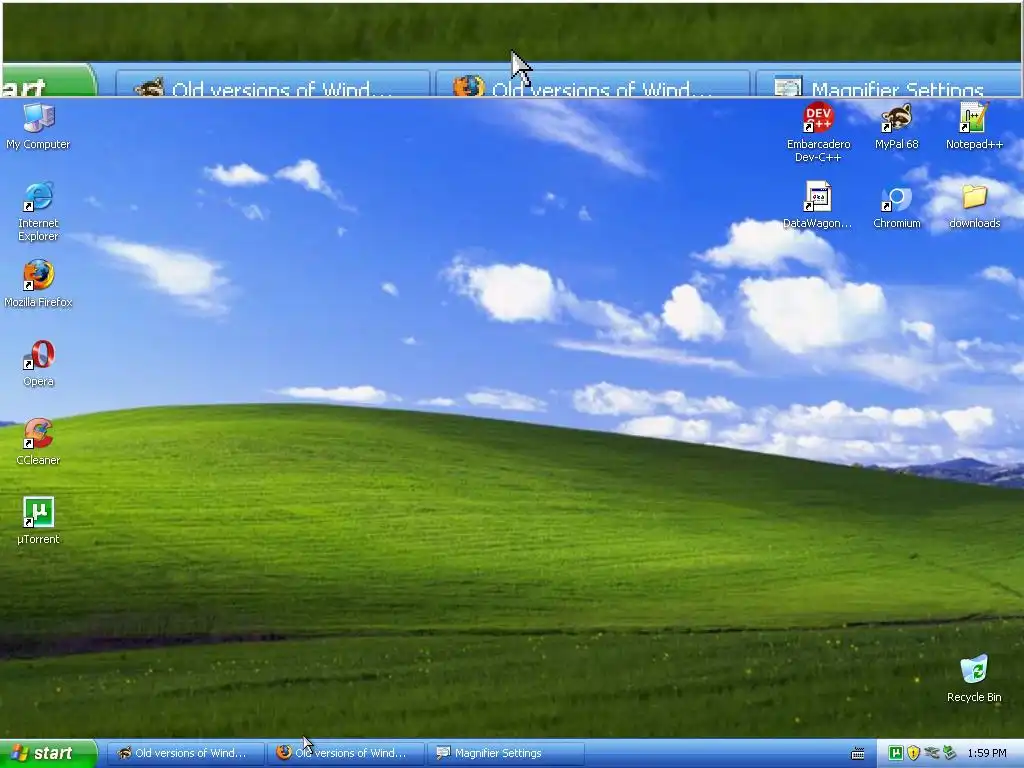Screen dimensions: 1024x768
Task: Open the yellow security shield tray icon
Action: point(914,753)
